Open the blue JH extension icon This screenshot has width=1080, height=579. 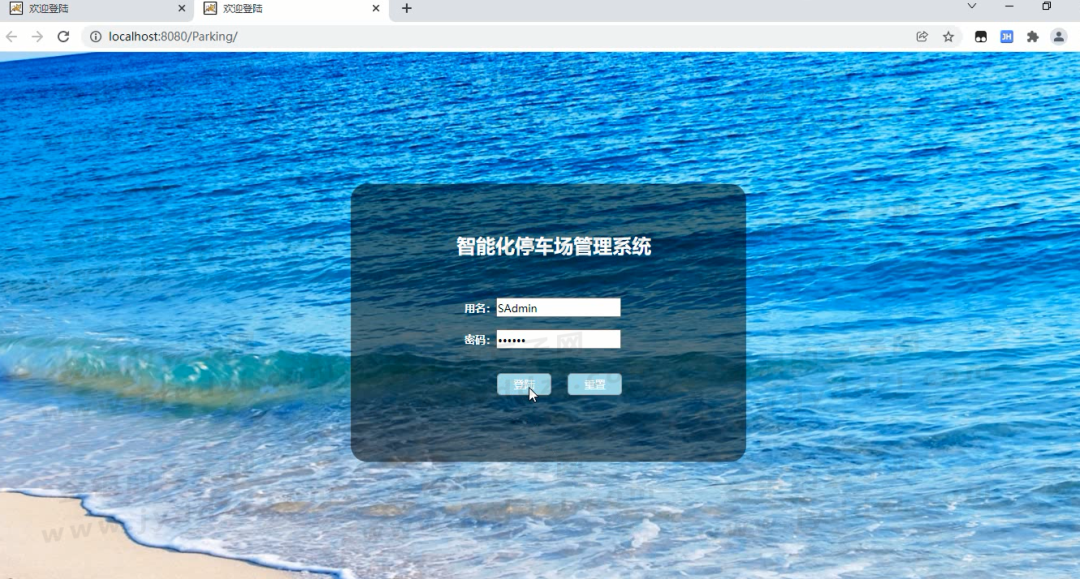1006,36
